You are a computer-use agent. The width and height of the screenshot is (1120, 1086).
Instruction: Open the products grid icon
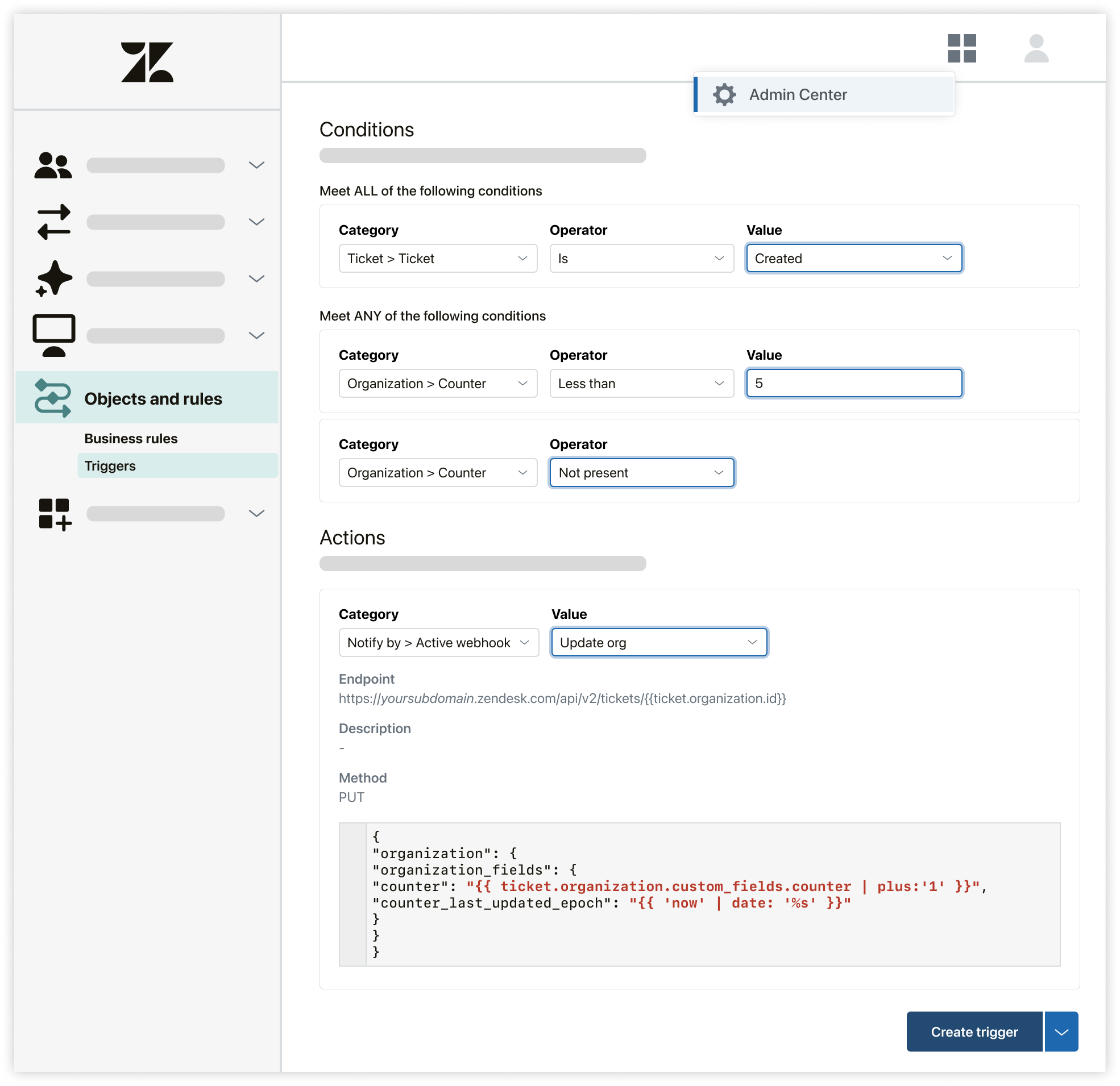click(x=961, y=48)
